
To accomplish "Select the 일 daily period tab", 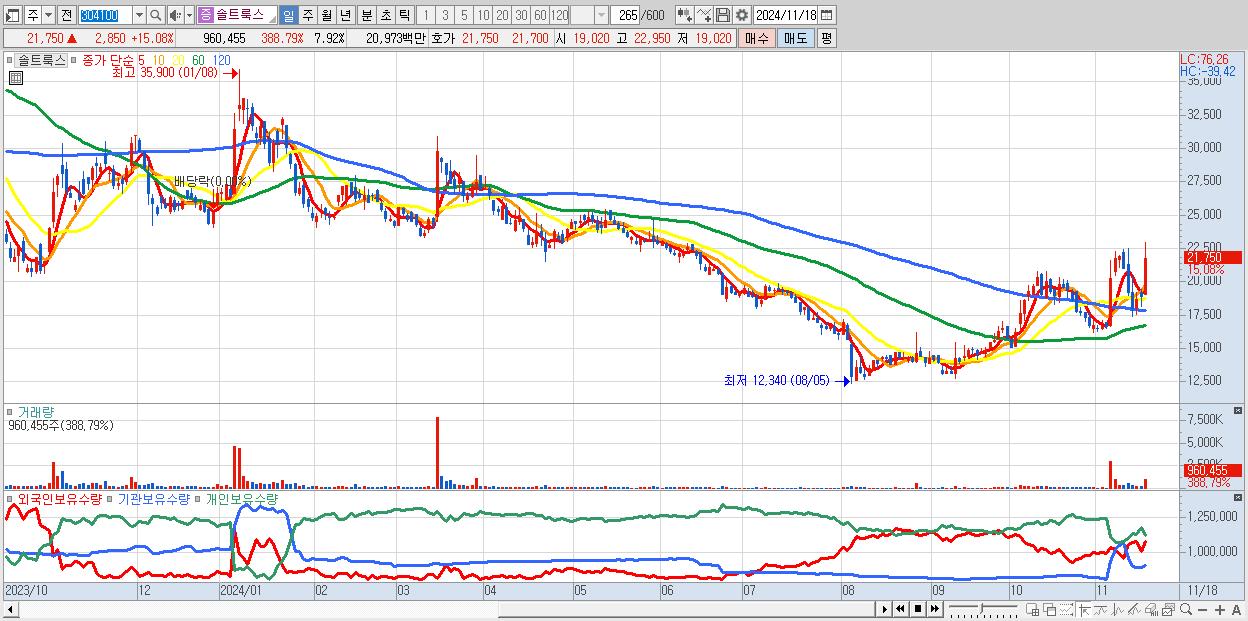I will [x=288, y=15].
